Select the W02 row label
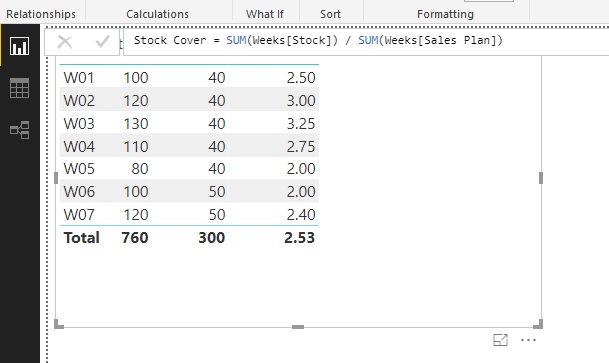The width and height of the screenshot is (609, 363). (79, 101)
